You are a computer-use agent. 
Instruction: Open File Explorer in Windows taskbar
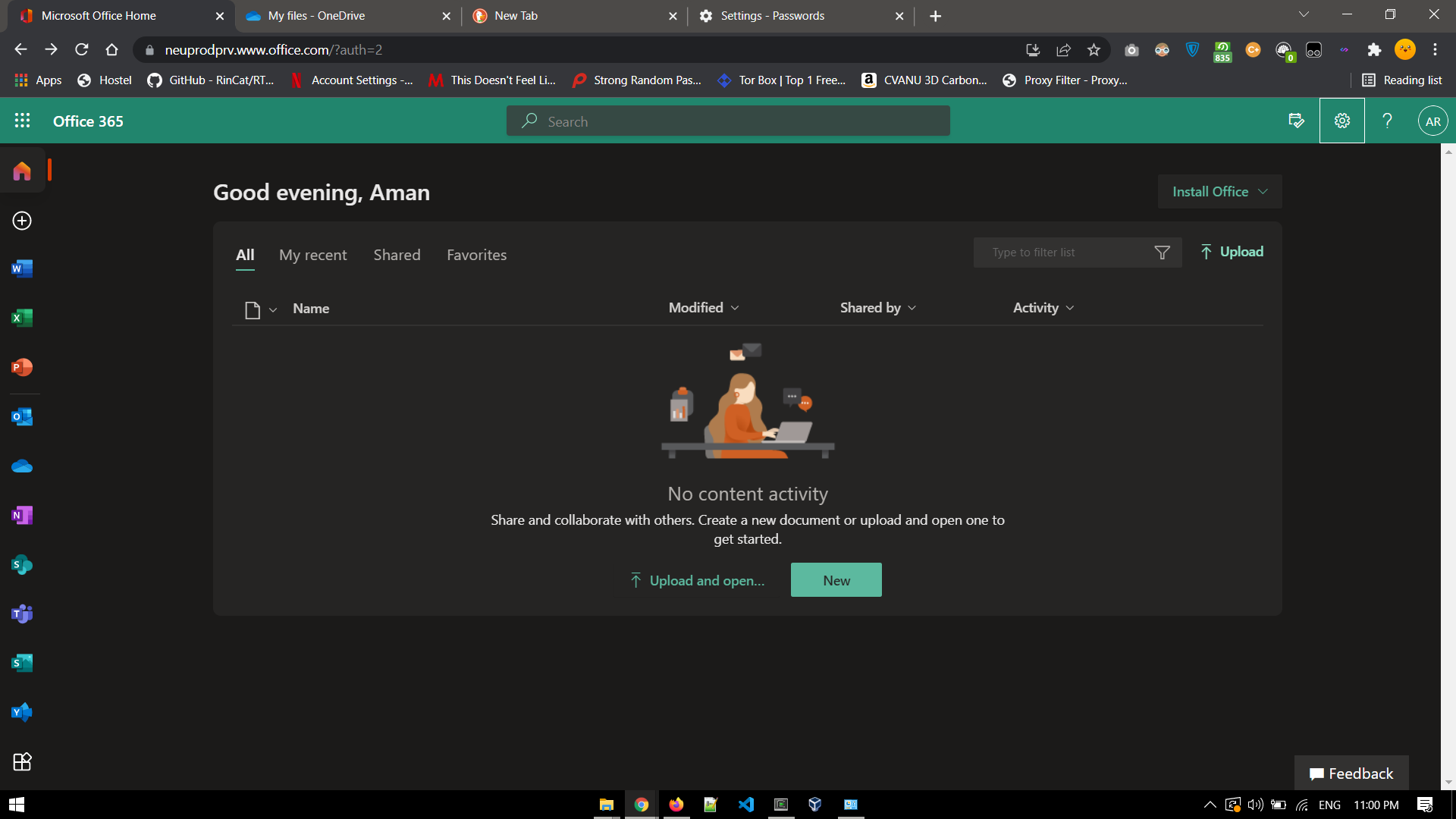606,805
